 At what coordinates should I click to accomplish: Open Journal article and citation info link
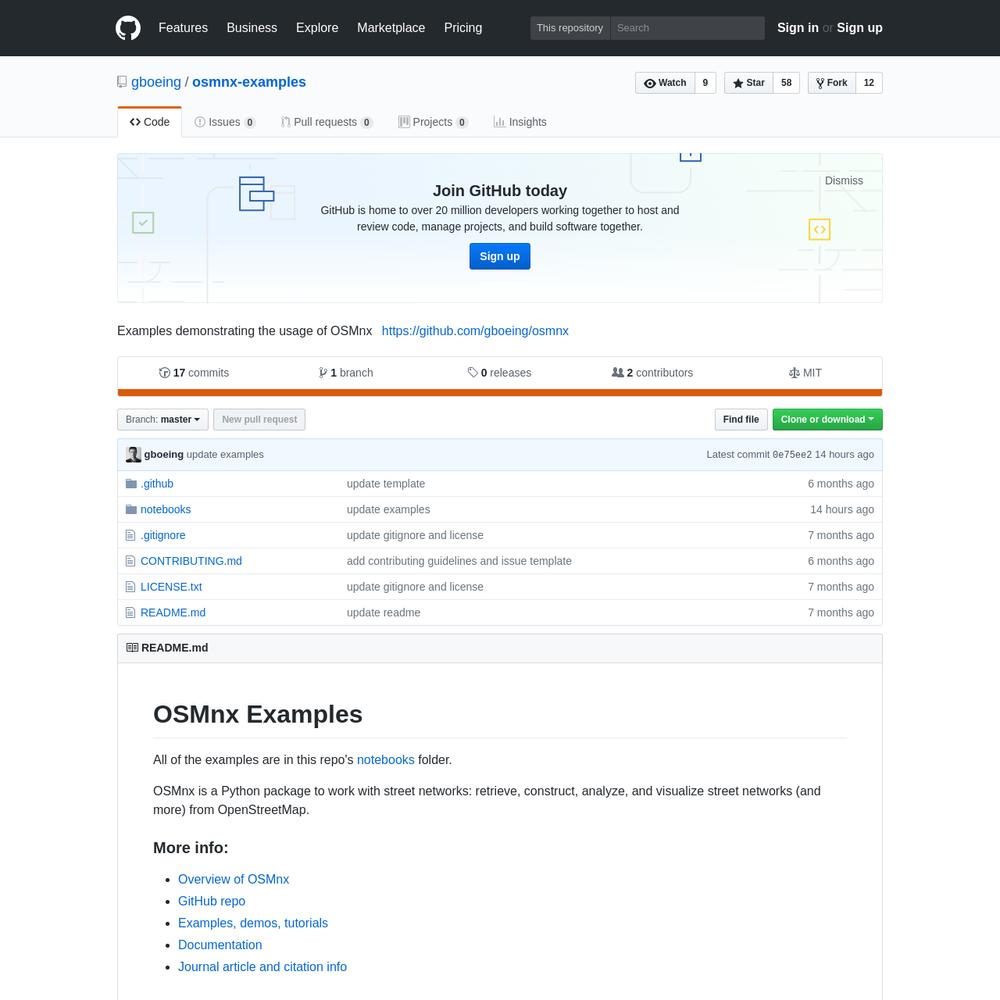(263, 967)
